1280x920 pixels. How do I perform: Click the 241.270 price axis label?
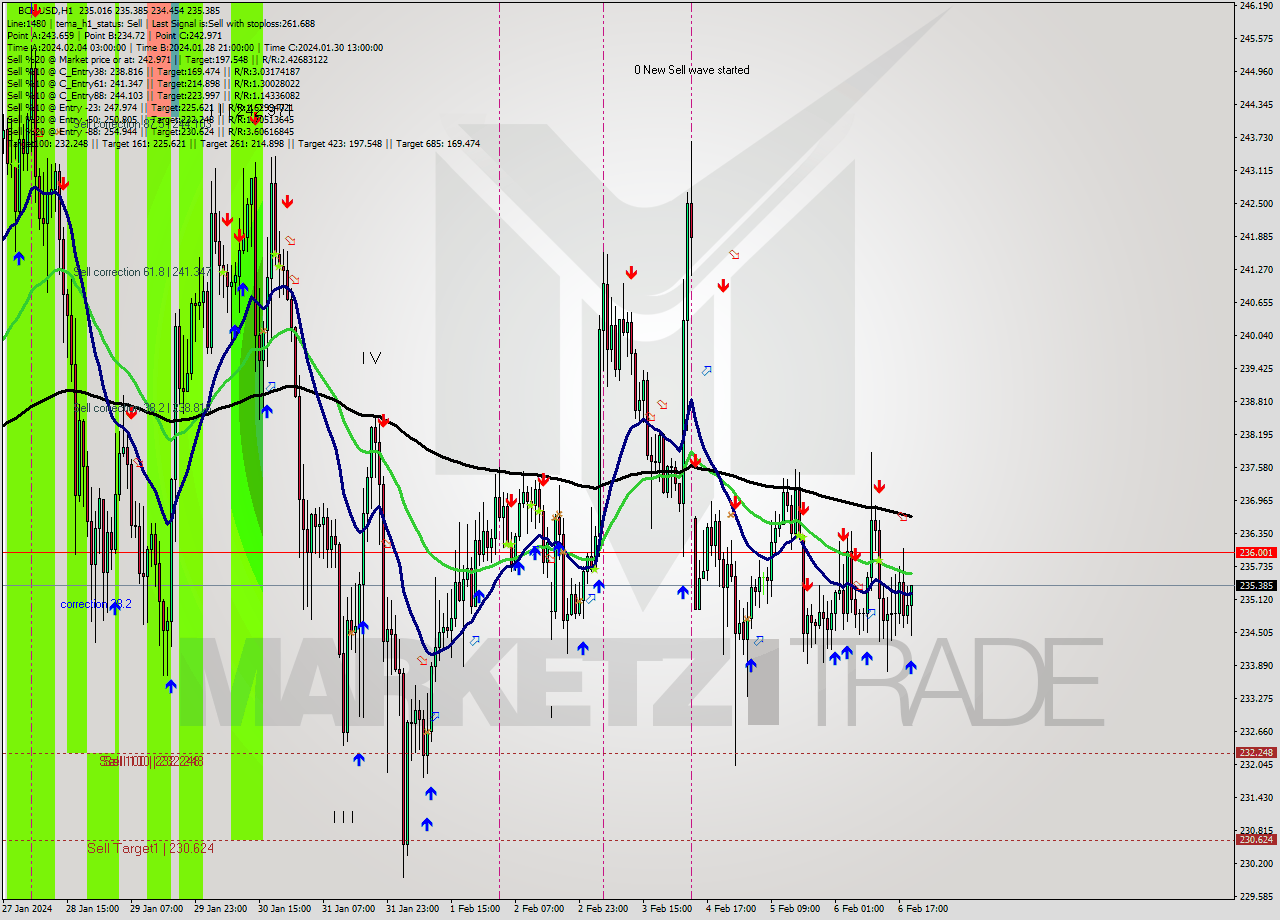coord(1255,270)
